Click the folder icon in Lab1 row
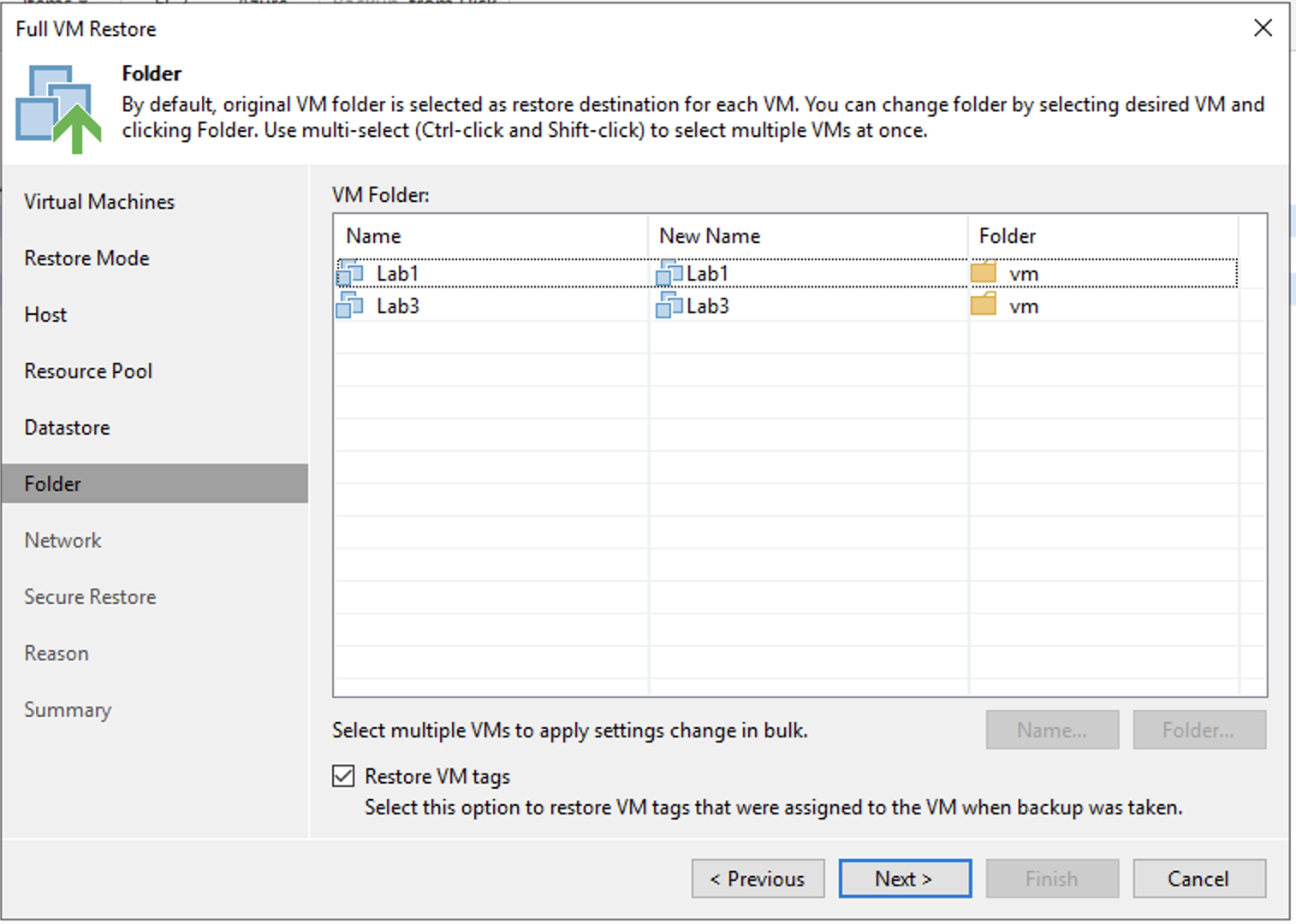Screen dimensions: 1296x924 coord(984,273)
